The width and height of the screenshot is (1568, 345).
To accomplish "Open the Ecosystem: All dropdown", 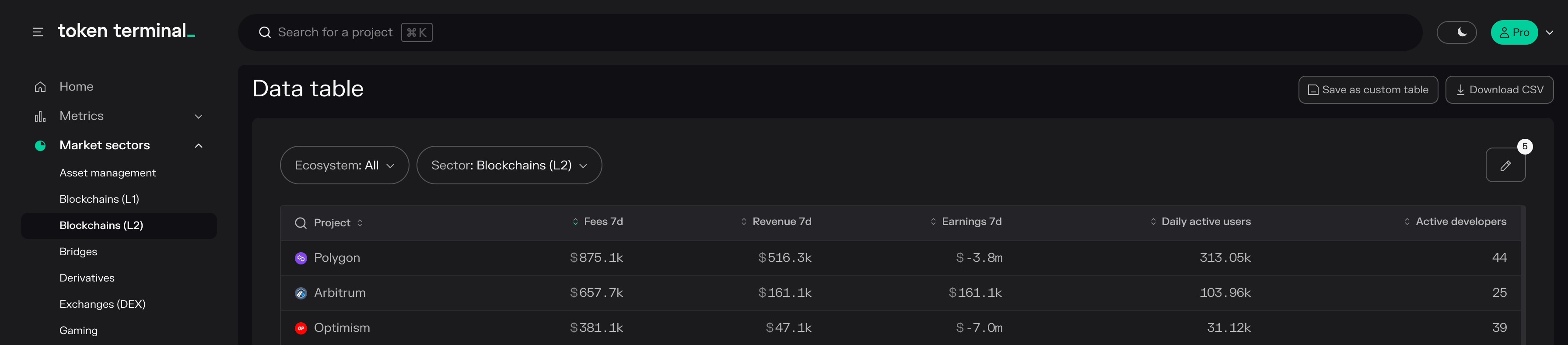I will coord(344,165).
